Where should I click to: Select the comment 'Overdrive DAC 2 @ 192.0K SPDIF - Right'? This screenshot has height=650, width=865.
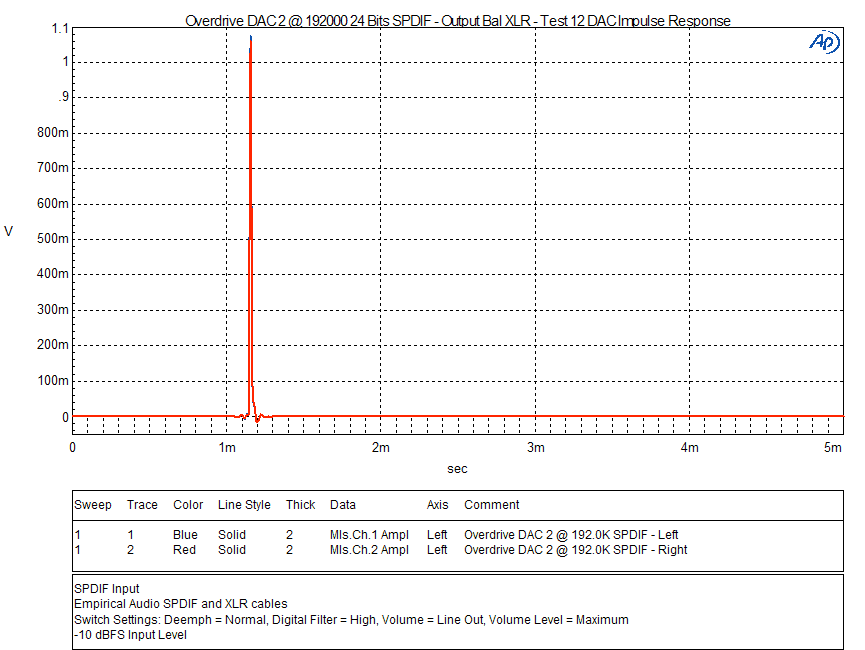575,550
